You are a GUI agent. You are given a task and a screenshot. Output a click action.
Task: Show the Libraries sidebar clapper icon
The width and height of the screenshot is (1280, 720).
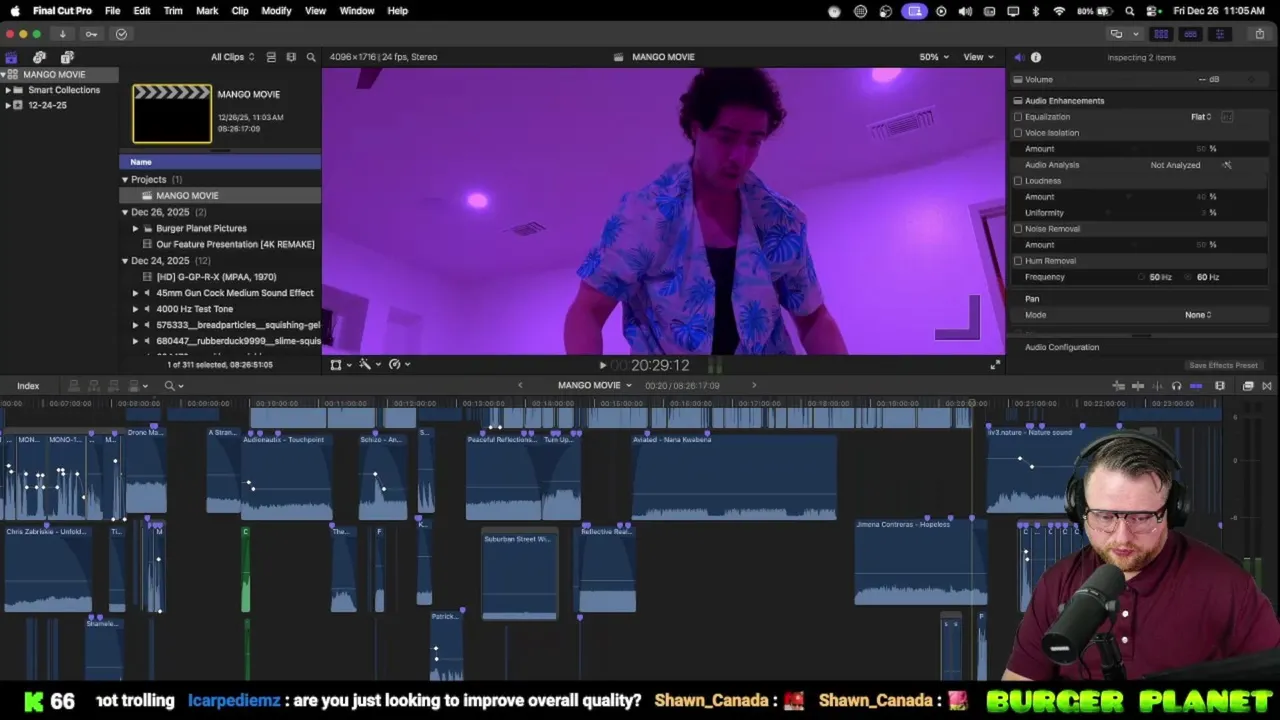[x=11, y=57]
